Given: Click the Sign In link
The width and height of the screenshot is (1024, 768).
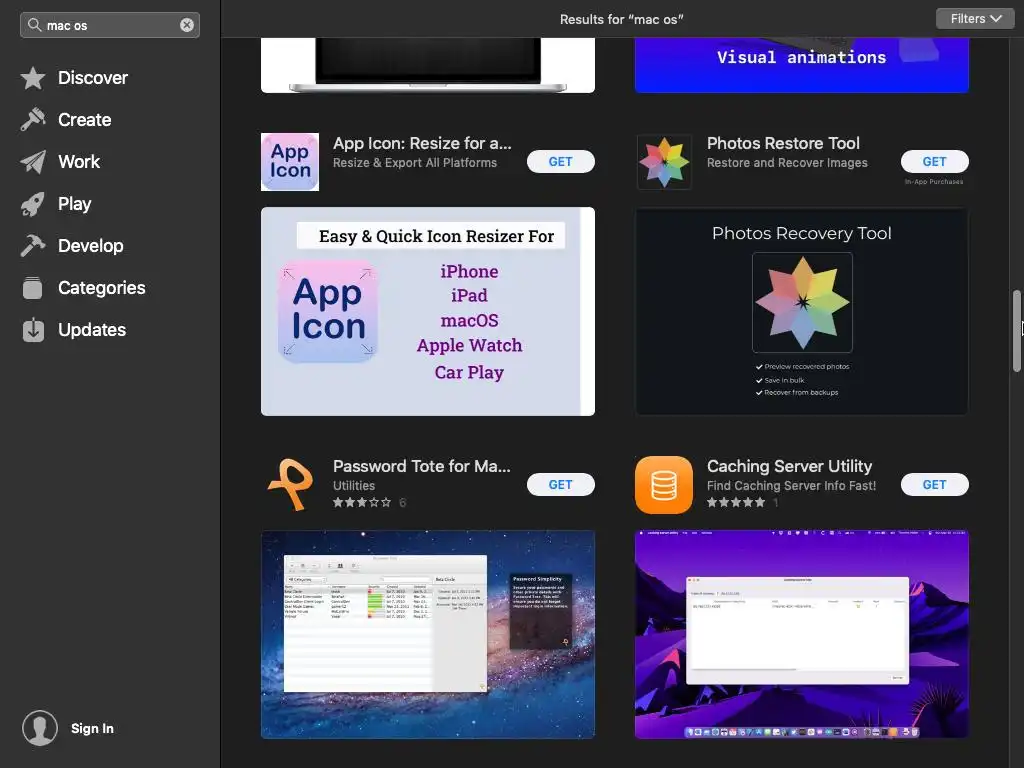Looking at the screenshot, I should 92,728.
